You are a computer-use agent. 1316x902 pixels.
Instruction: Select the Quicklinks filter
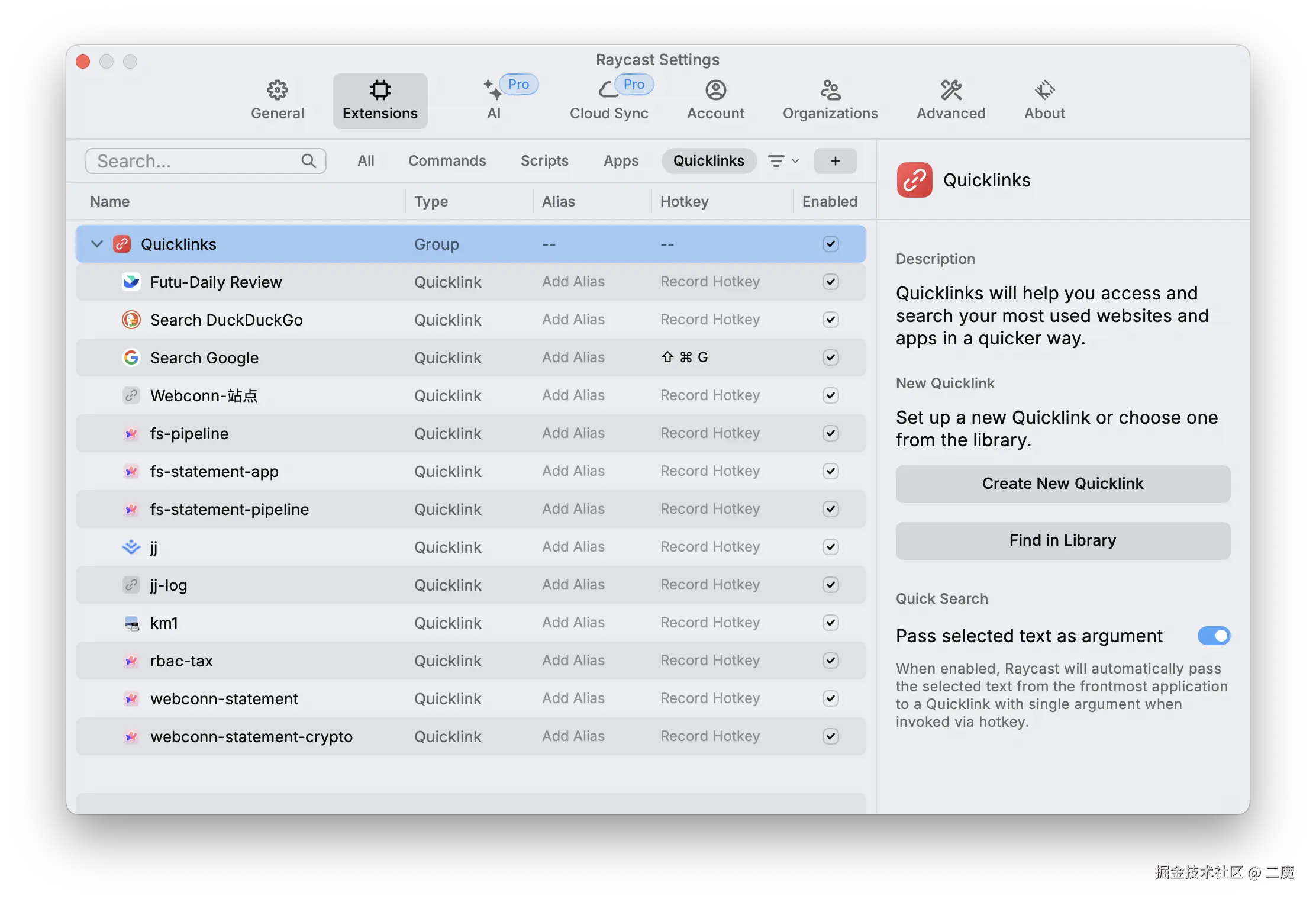pos(709,161)
